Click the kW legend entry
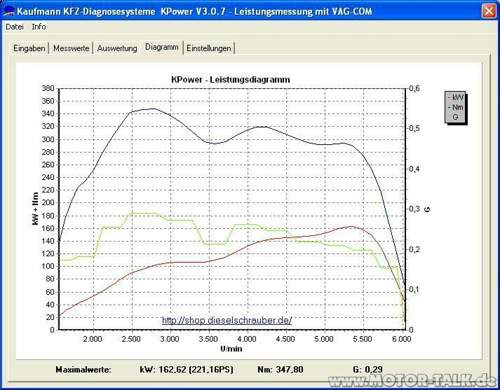 click(x=456, y=97)
